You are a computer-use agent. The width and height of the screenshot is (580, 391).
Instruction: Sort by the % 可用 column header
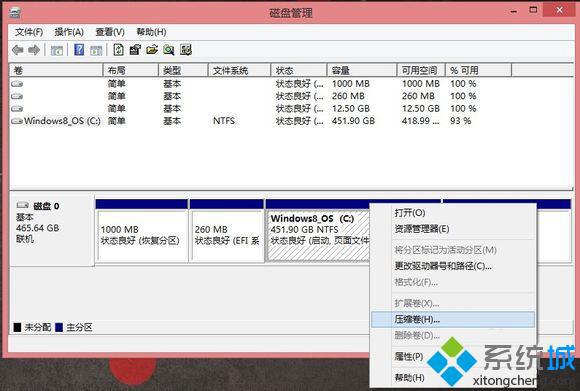point(479,70)
